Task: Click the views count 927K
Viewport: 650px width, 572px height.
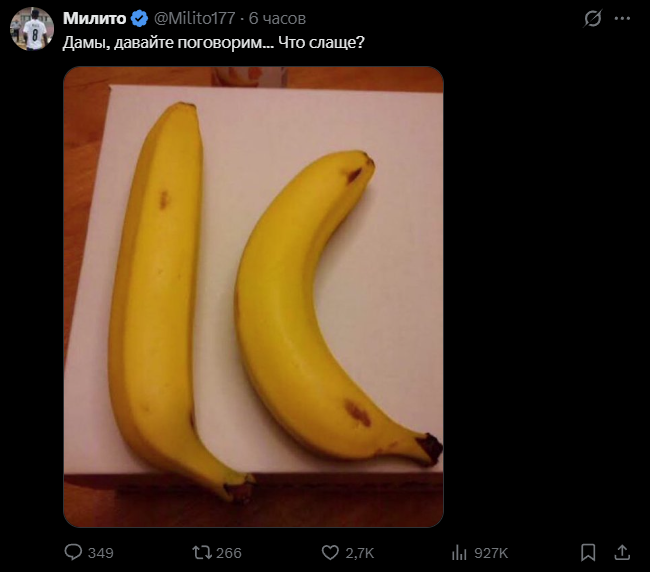Action: (491, 553)
